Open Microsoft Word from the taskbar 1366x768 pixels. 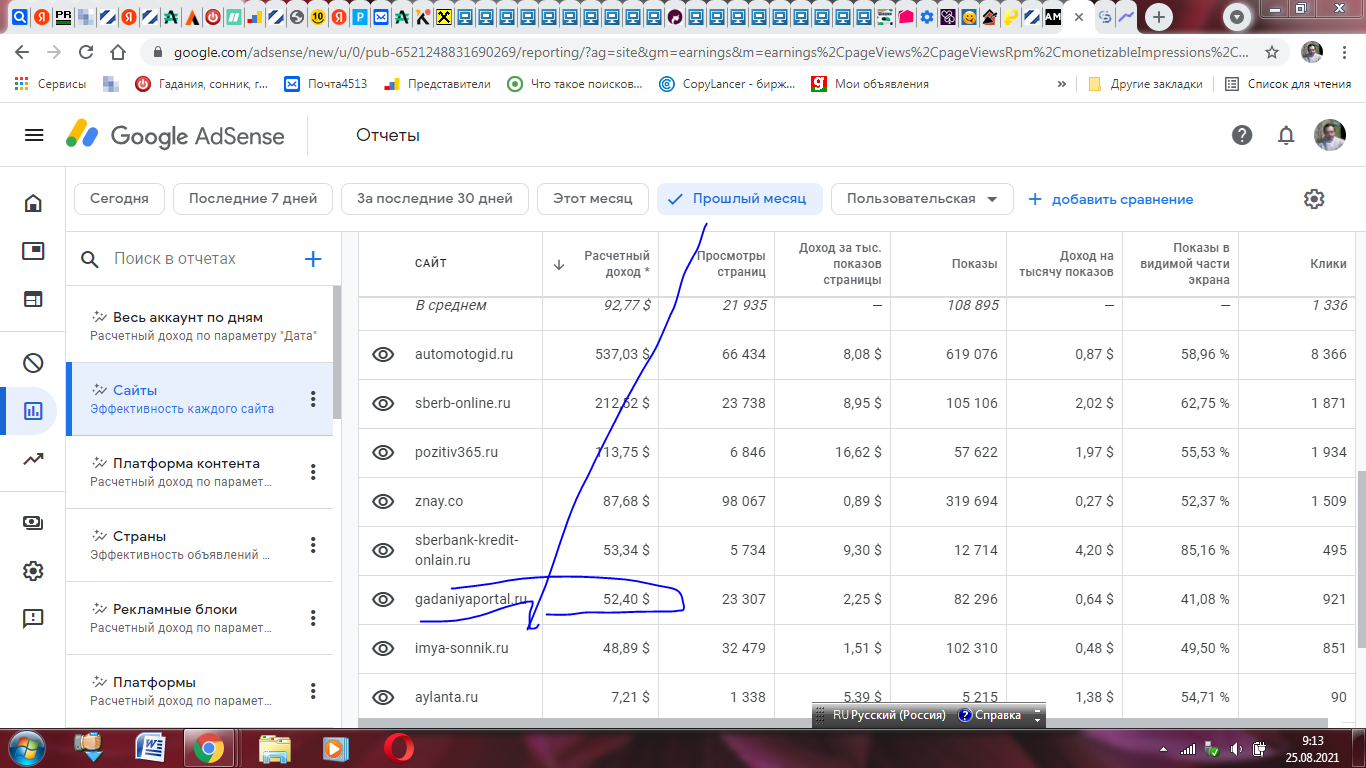click(x=151, y=747)
